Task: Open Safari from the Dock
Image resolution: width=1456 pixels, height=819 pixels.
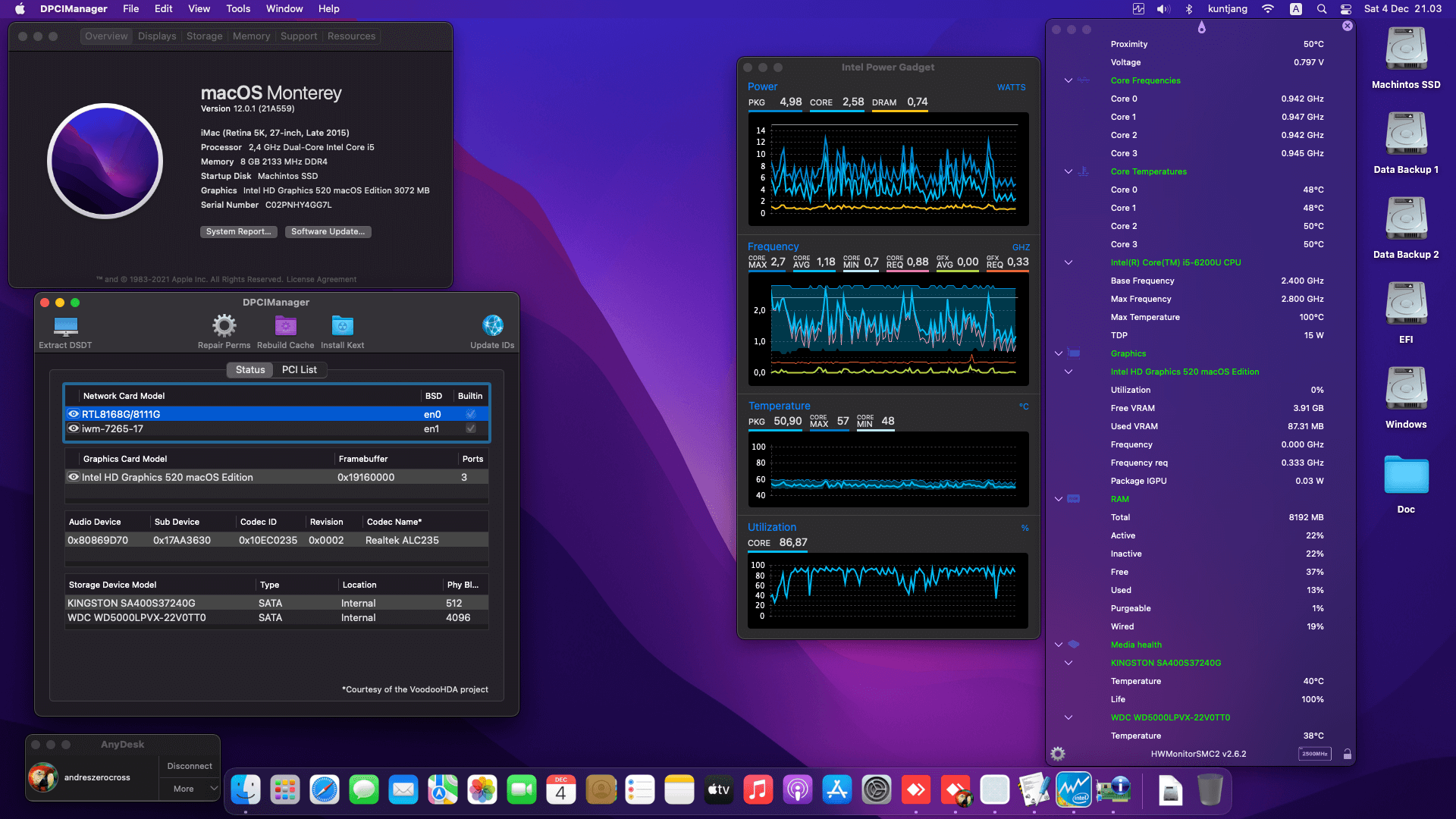Action: pyautogui.click(x=325, y=790)
